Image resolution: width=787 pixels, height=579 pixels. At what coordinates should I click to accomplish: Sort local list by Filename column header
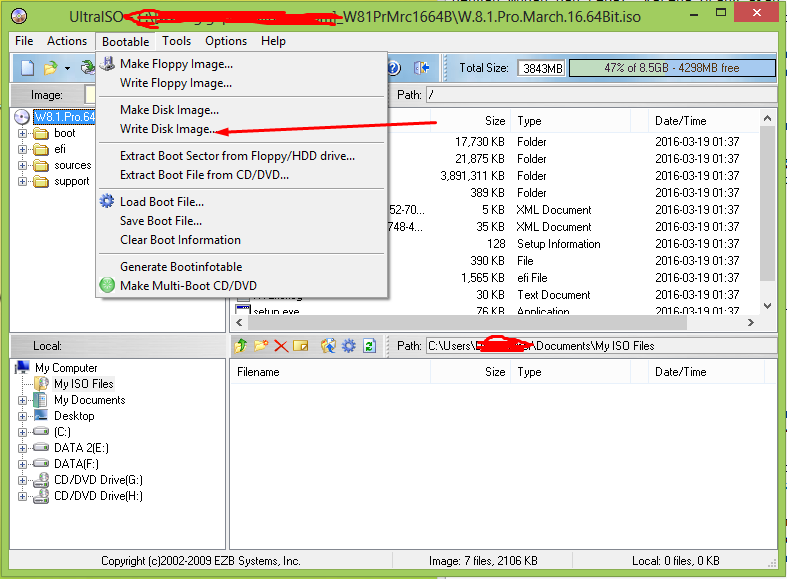(330, 372)
